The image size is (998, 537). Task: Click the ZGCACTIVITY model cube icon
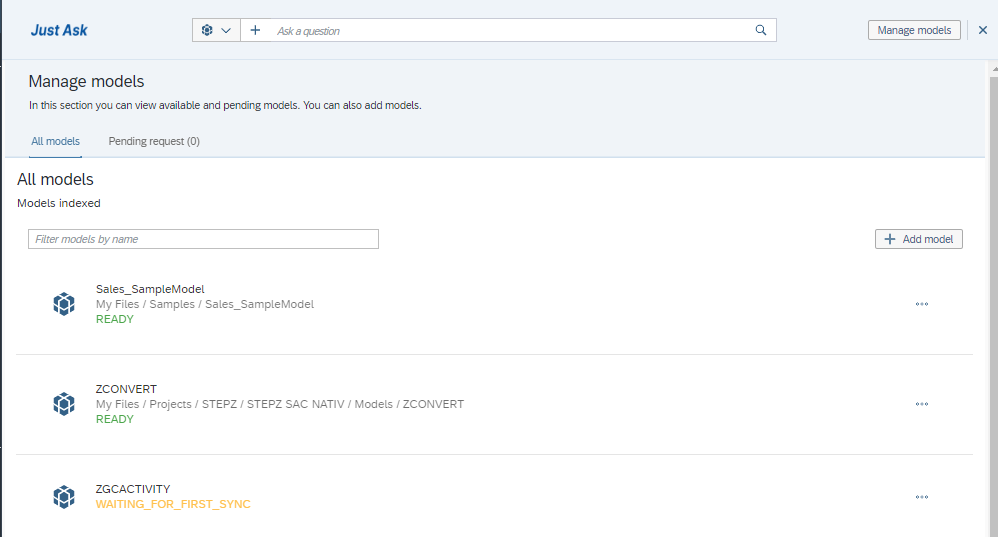[x=64, y=496]
